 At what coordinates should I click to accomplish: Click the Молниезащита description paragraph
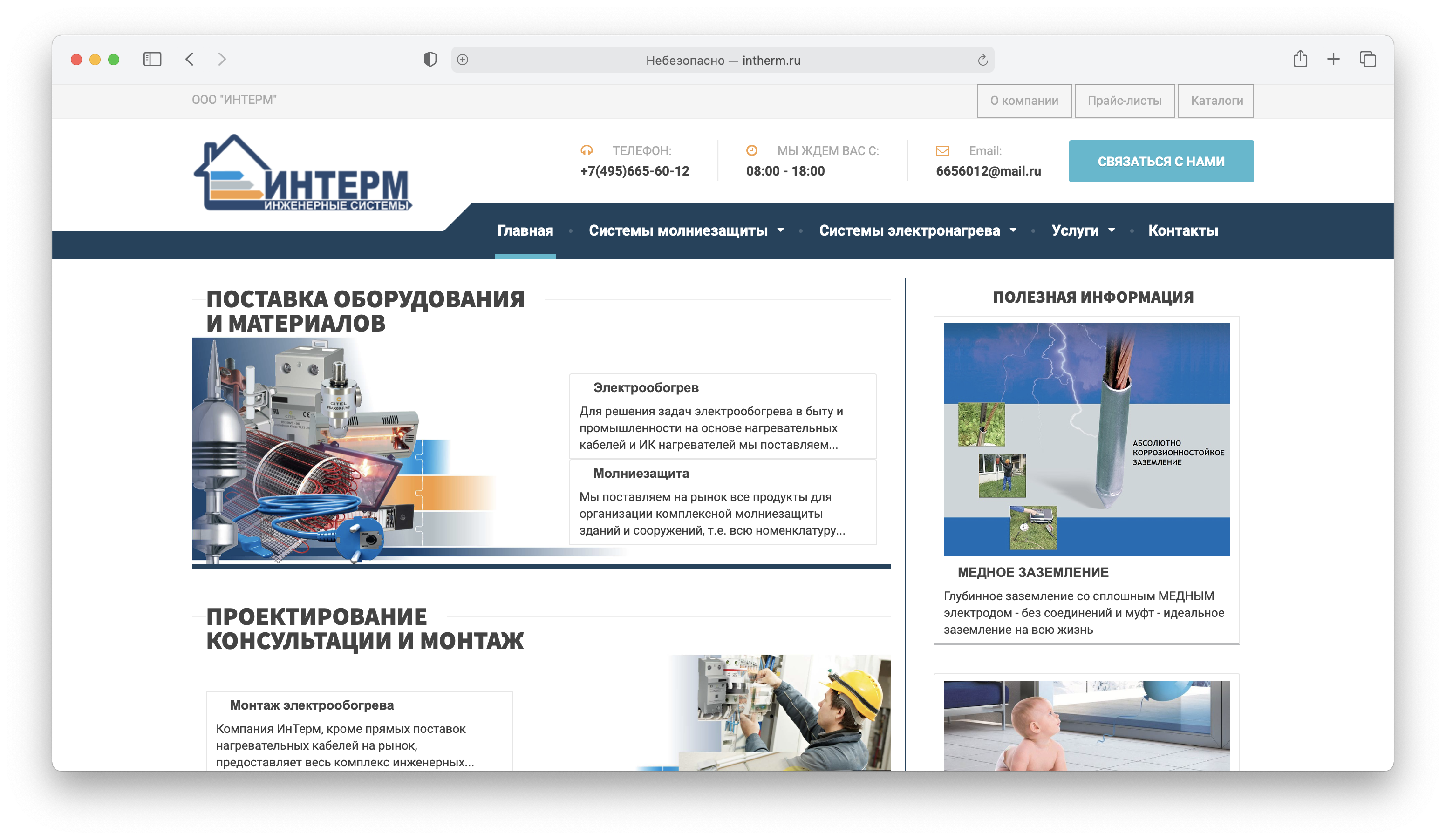pyautogui.click(x=712, y=514)
